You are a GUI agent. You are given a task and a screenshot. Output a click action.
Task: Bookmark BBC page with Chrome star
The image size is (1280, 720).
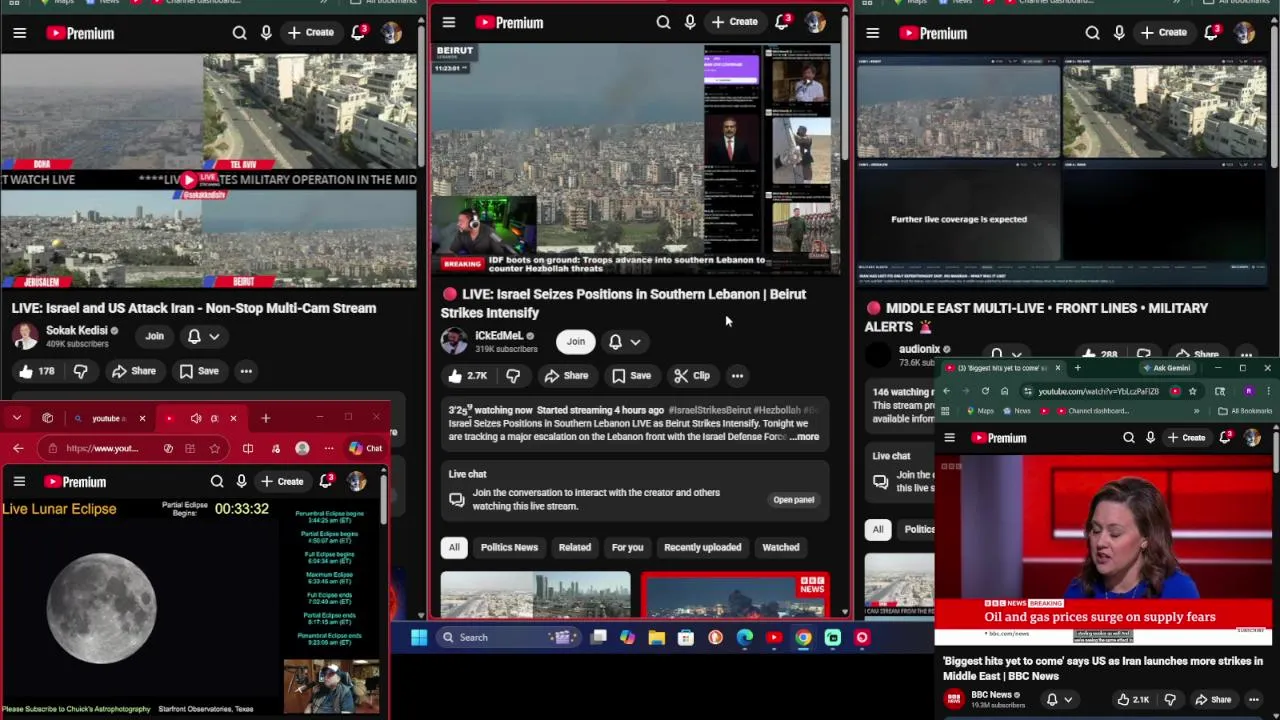tap(1192, 391)
